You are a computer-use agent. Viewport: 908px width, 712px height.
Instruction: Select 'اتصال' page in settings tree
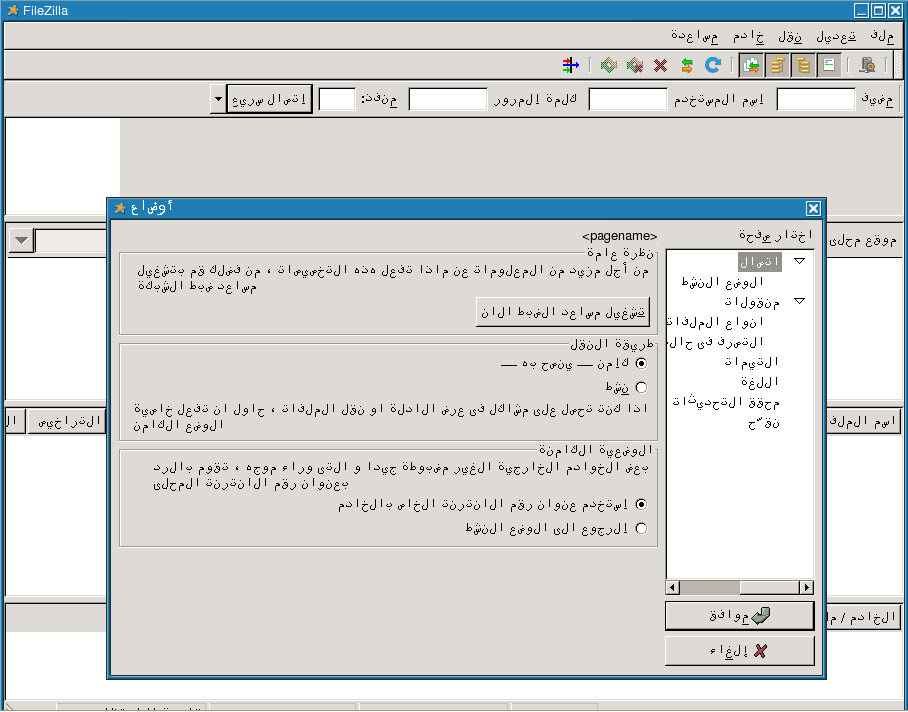[x=760, y=262]
